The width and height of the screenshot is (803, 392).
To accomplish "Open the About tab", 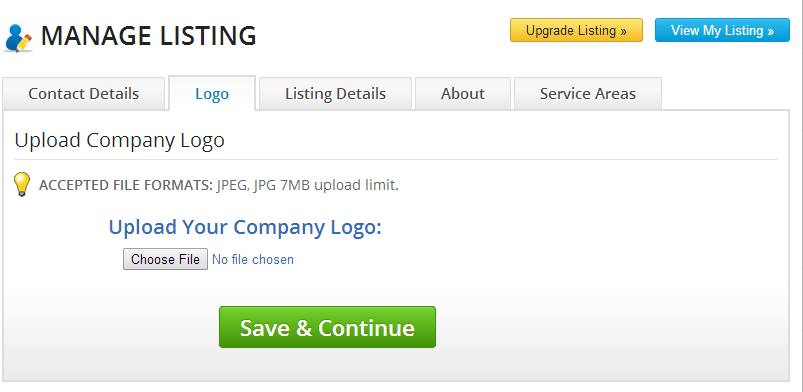I will click(x=463, y=94).
